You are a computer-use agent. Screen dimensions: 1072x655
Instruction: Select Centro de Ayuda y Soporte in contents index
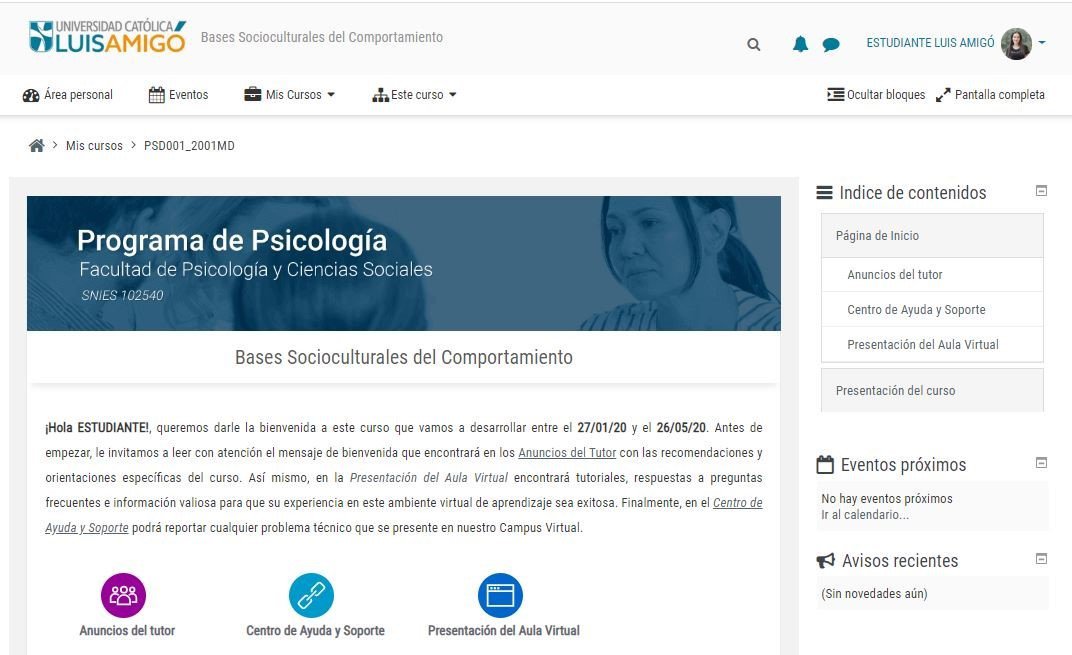click(x=932, y=310)
